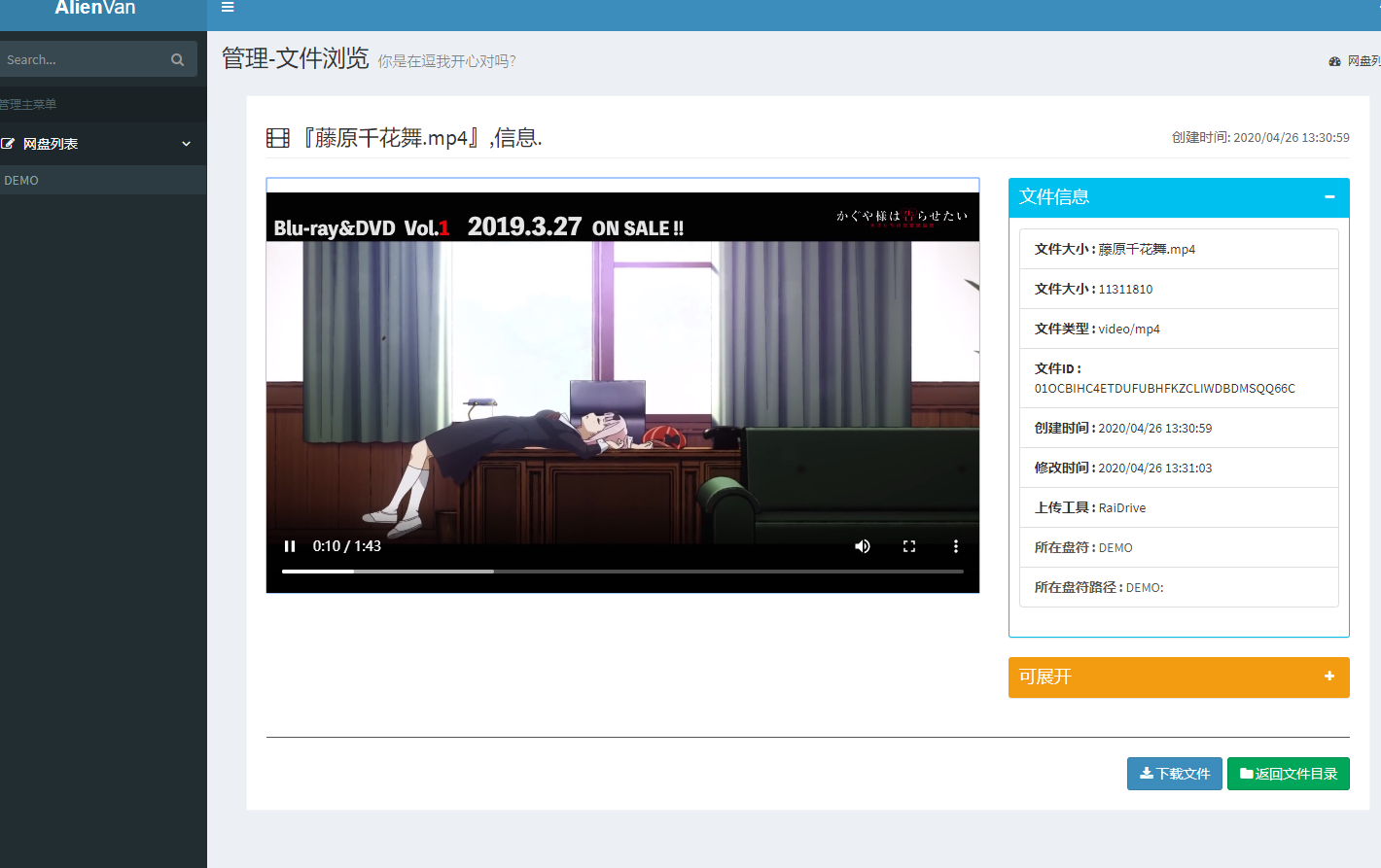Click the dashboard breadcrumb icon at top right

(1334, 61)
